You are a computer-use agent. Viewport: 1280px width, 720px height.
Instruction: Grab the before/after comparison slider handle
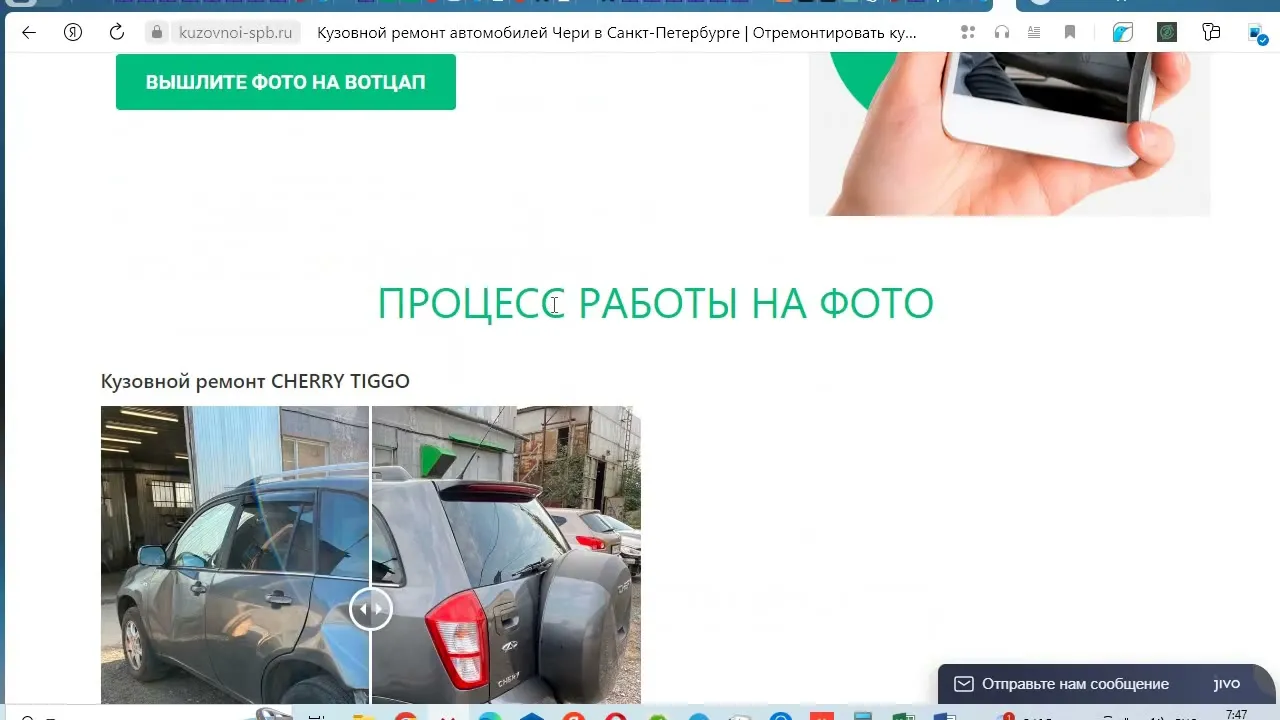[x=370, y=609]
